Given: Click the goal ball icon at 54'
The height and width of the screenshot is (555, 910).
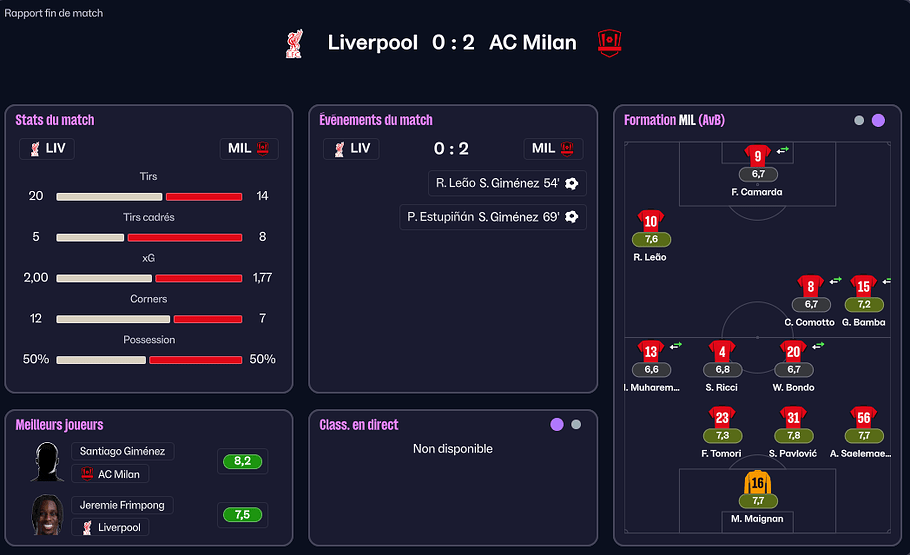Looking at the screenshot, I should pos(571,183).
